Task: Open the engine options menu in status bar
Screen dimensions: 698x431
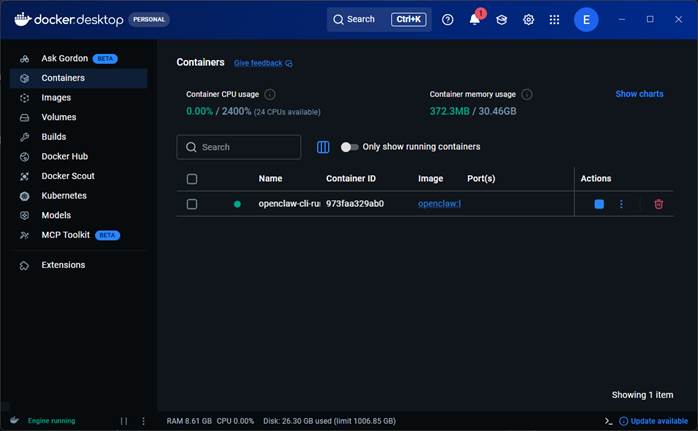Action: [x=144, y=421]
